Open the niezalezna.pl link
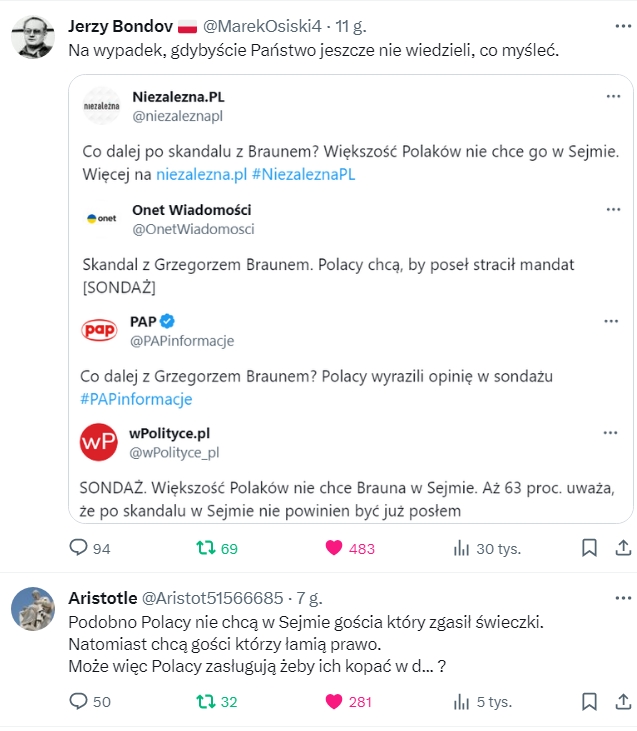 201,174
